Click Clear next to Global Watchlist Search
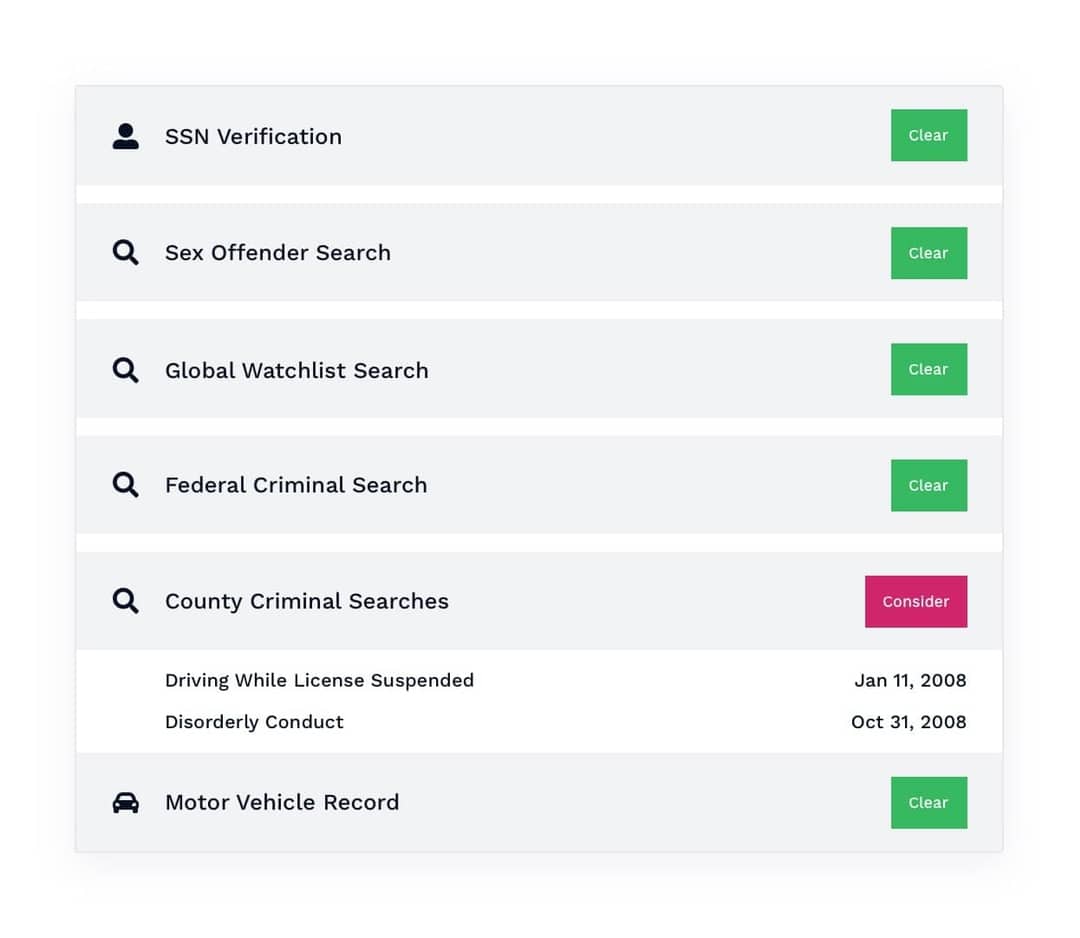 coord(928,369)
